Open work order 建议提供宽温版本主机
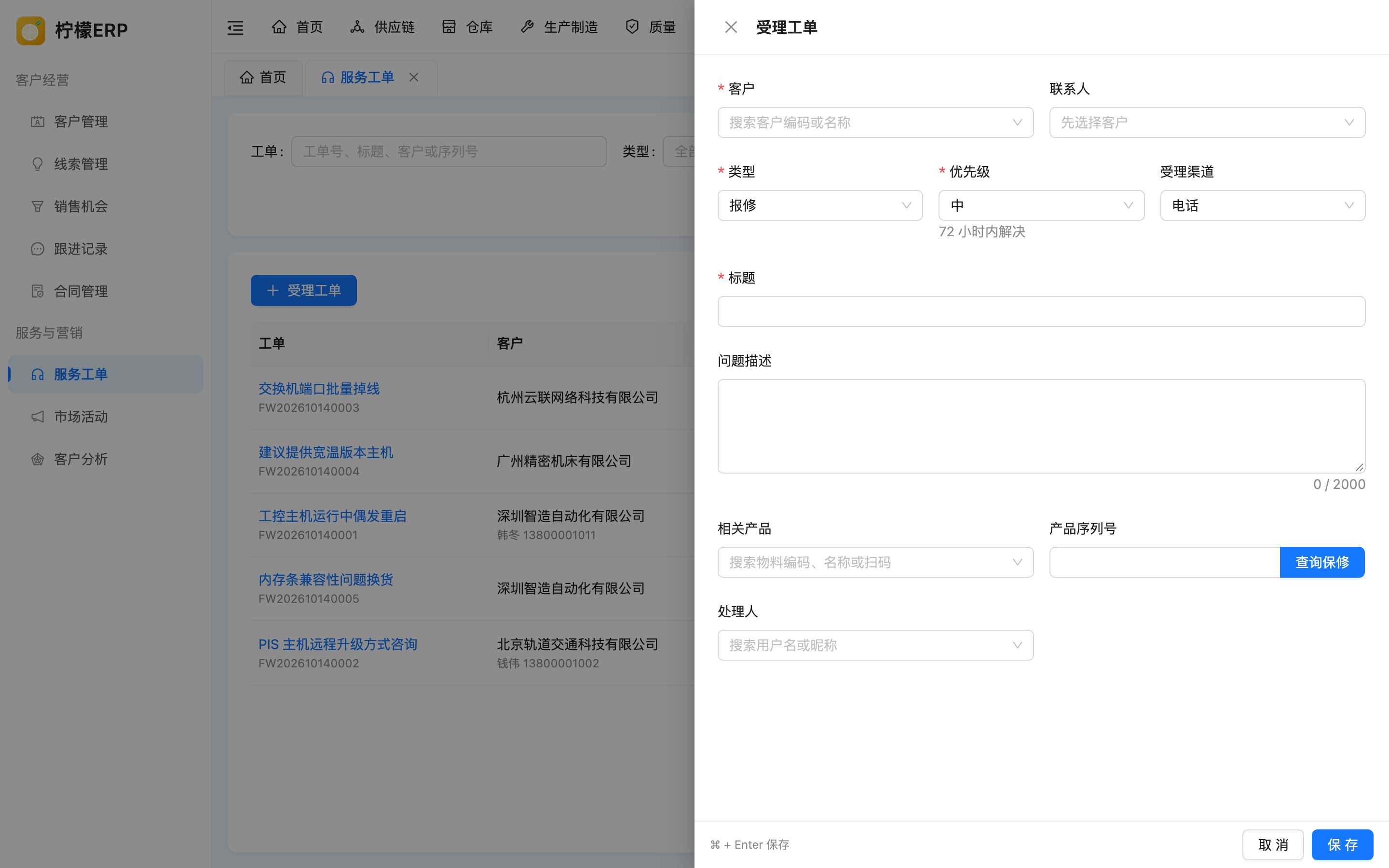Viewport: 1389px width, 868px height. (x=326, y=452)
